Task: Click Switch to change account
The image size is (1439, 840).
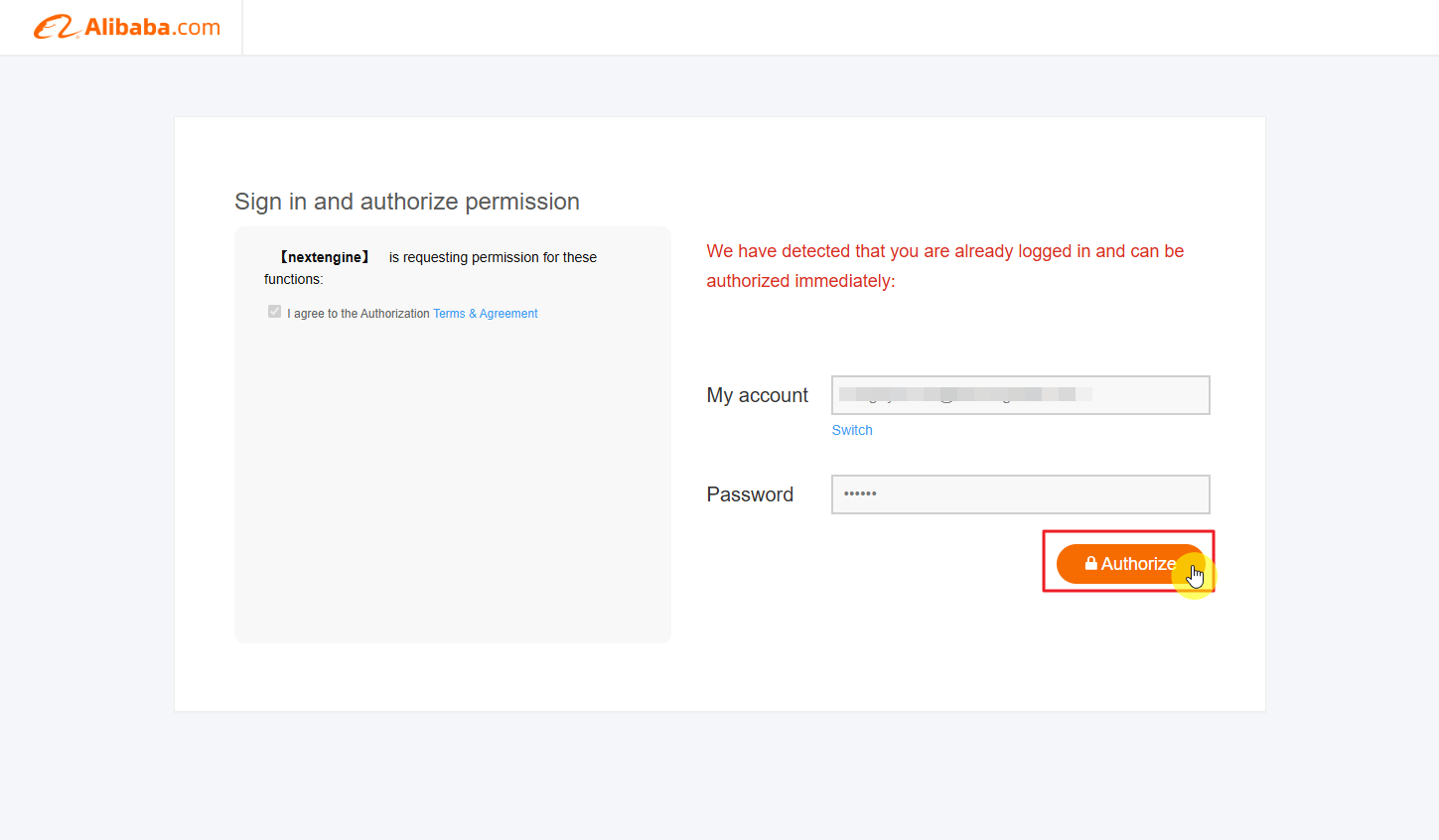Action: (852, 430)
